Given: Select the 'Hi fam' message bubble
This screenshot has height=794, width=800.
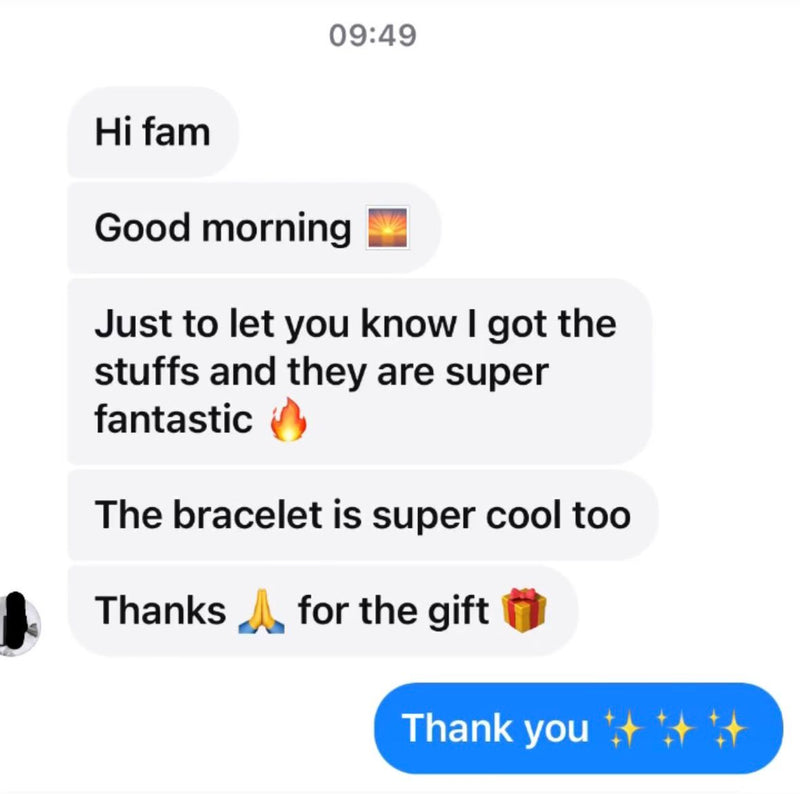Looking at the screenshot, I should [x=153, y=132].
